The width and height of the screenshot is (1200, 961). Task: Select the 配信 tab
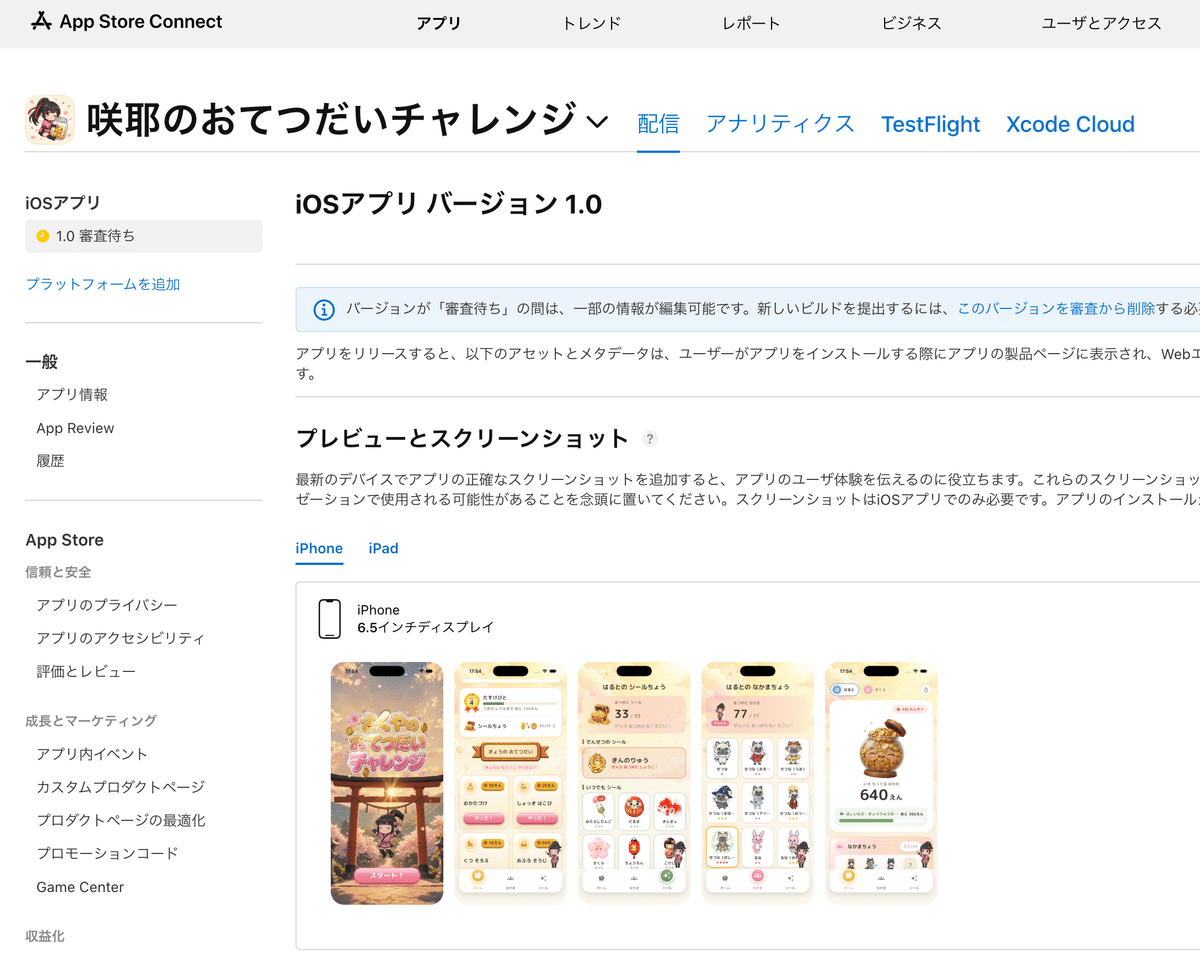658,124
